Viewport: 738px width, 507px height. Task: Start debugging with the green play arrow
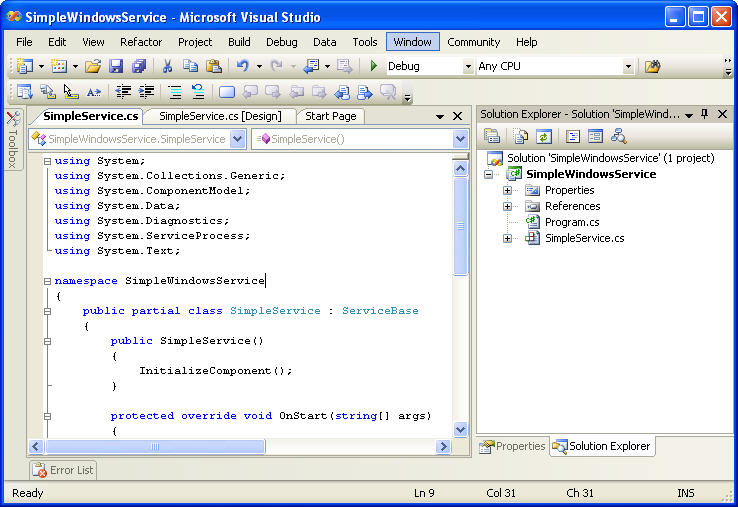(x=374, y=66)
